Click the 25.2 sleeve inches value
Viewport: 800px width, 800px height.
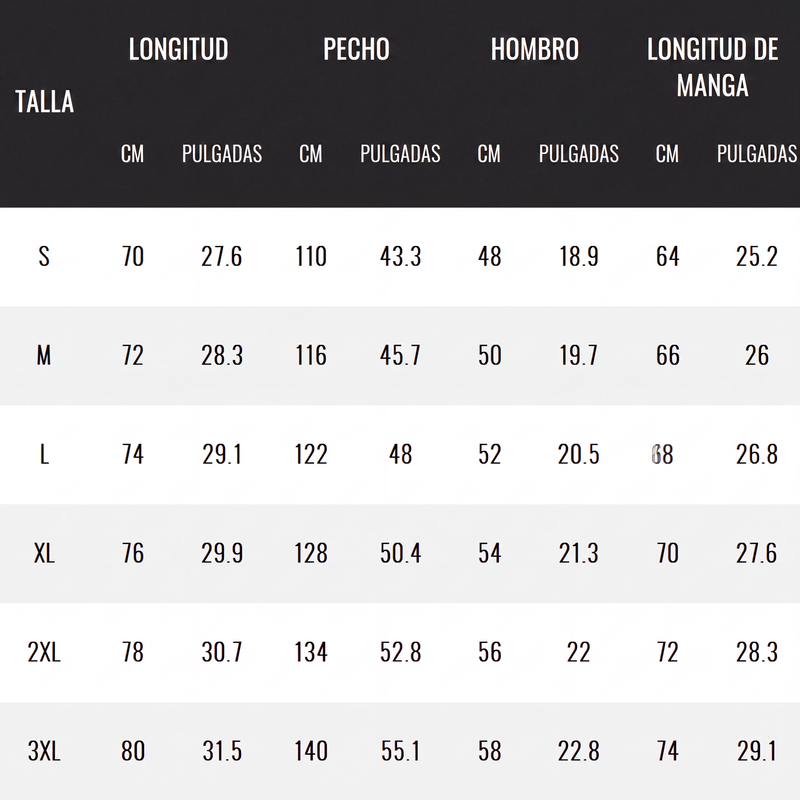click(x=757, y=256)
